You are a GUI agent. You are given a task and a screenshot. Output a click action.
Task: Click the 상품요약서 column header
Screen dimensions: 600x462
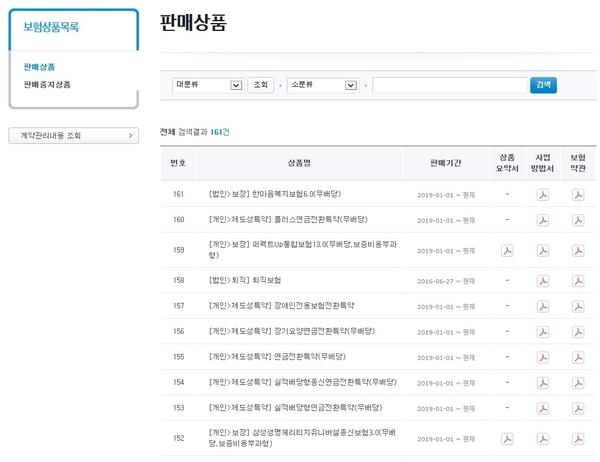pos(507,163)
